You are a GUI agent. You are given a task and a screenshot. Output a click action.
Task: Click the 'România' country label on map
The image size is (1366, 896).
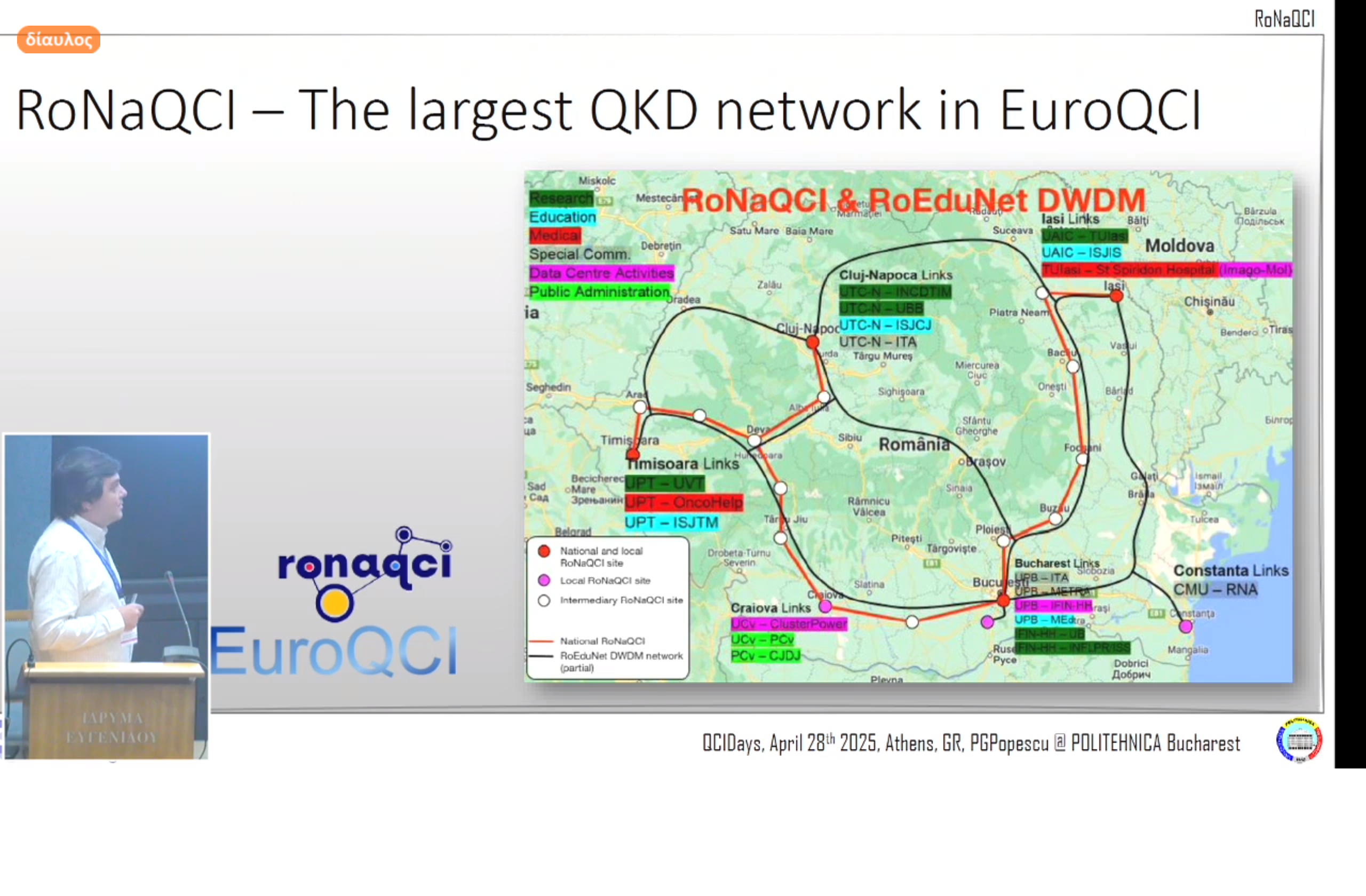[914, 445]
